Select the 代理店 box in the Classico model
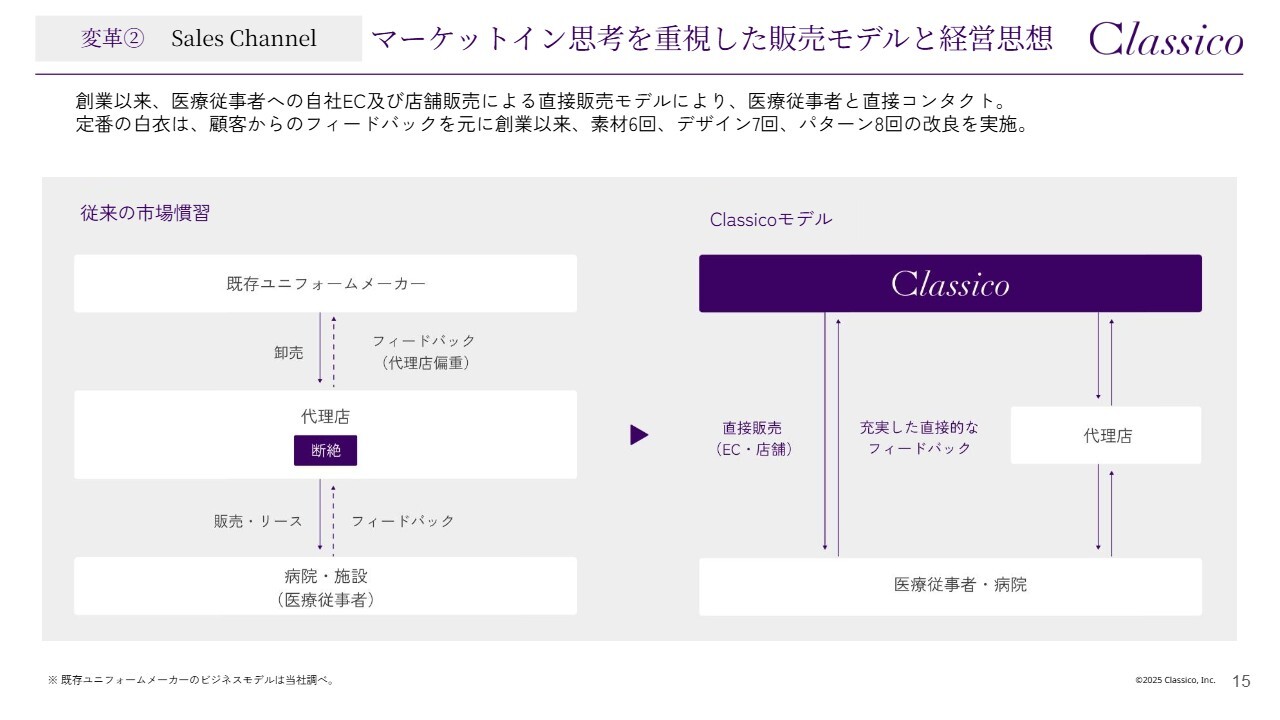This screenshot has width=1280, height=720. pyautogui.click(x=1106, y=436)
